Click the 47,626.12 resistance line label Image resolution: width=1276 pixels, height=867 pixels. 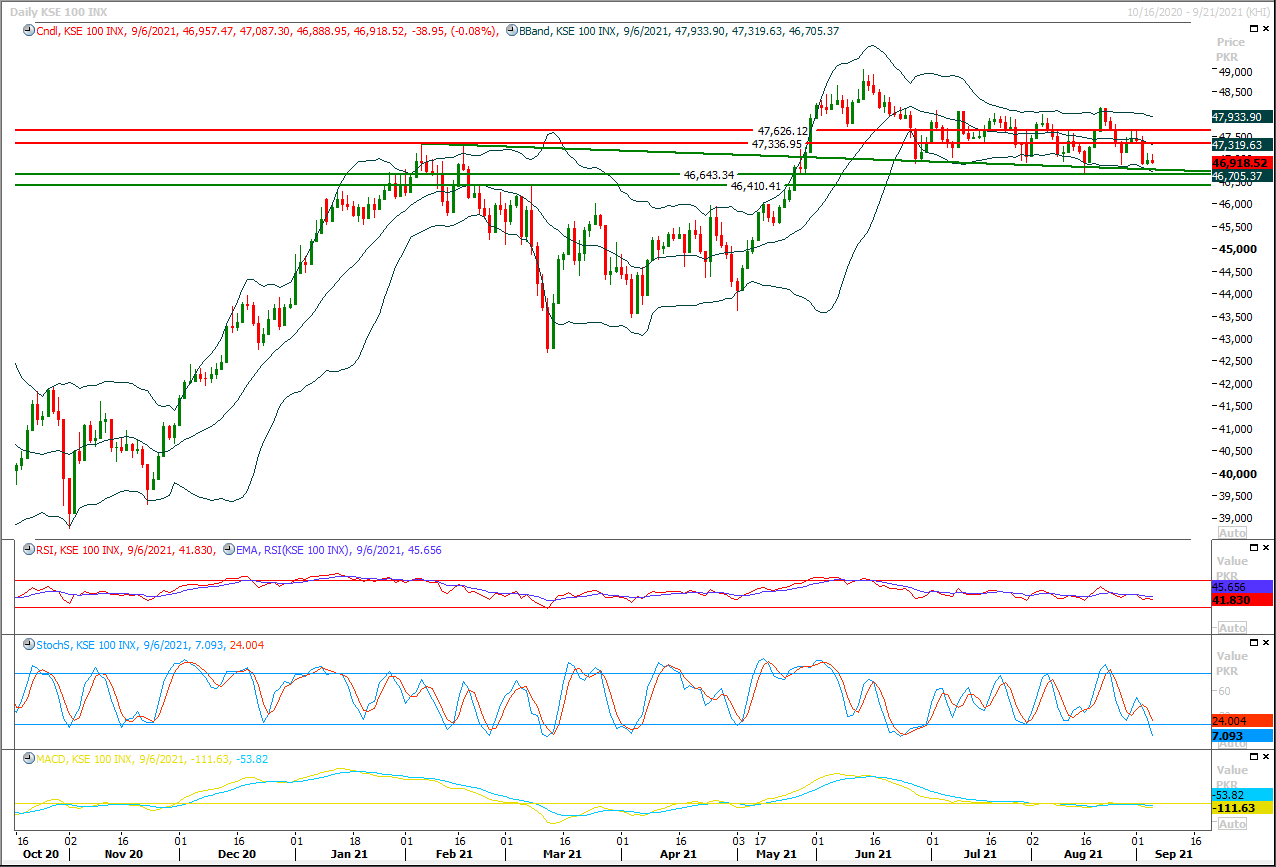(x=783, y=131)
